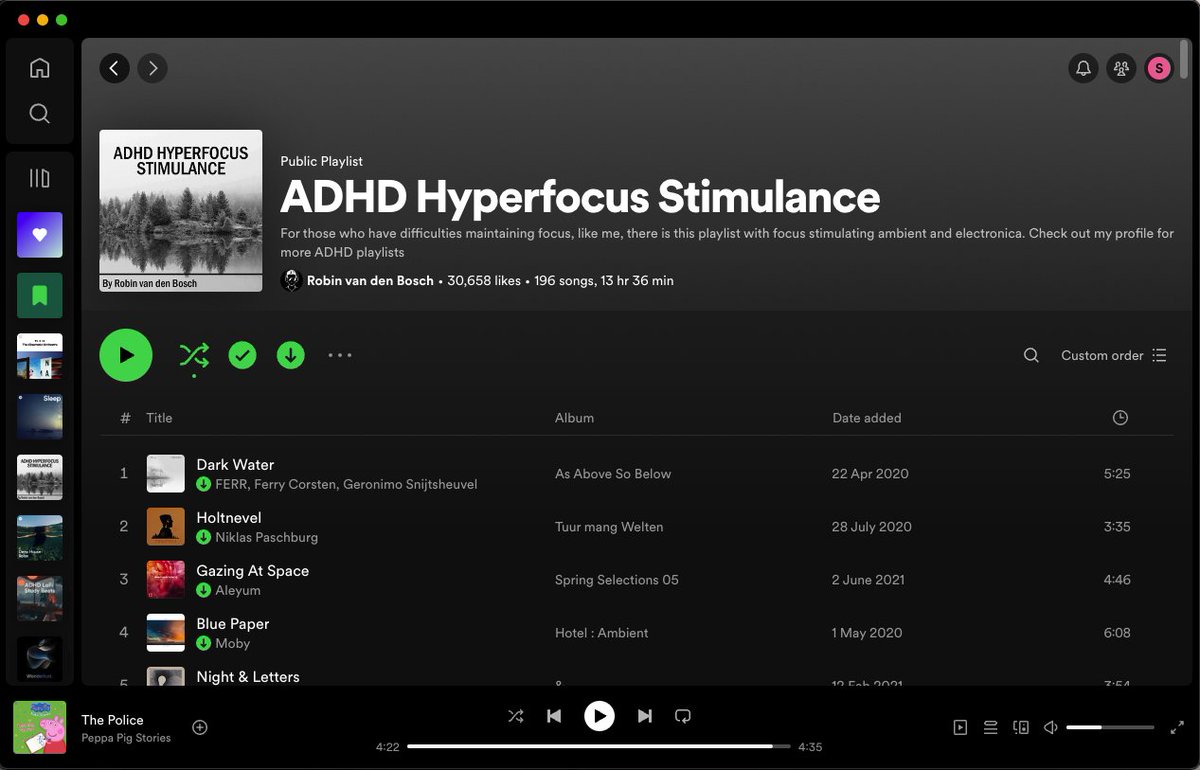Open ADHD Lofi Study Beats sidebar thumbnail
Viewport: 1200px width, 770px height.
click(40, 598)
